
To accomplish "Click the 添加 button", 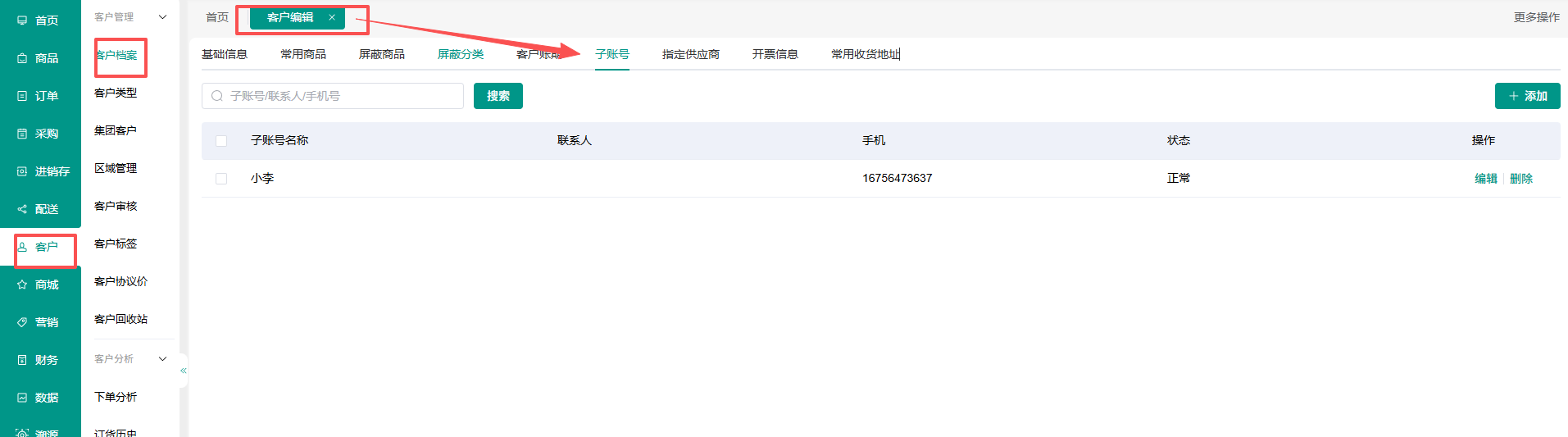I will (1528, 96).
